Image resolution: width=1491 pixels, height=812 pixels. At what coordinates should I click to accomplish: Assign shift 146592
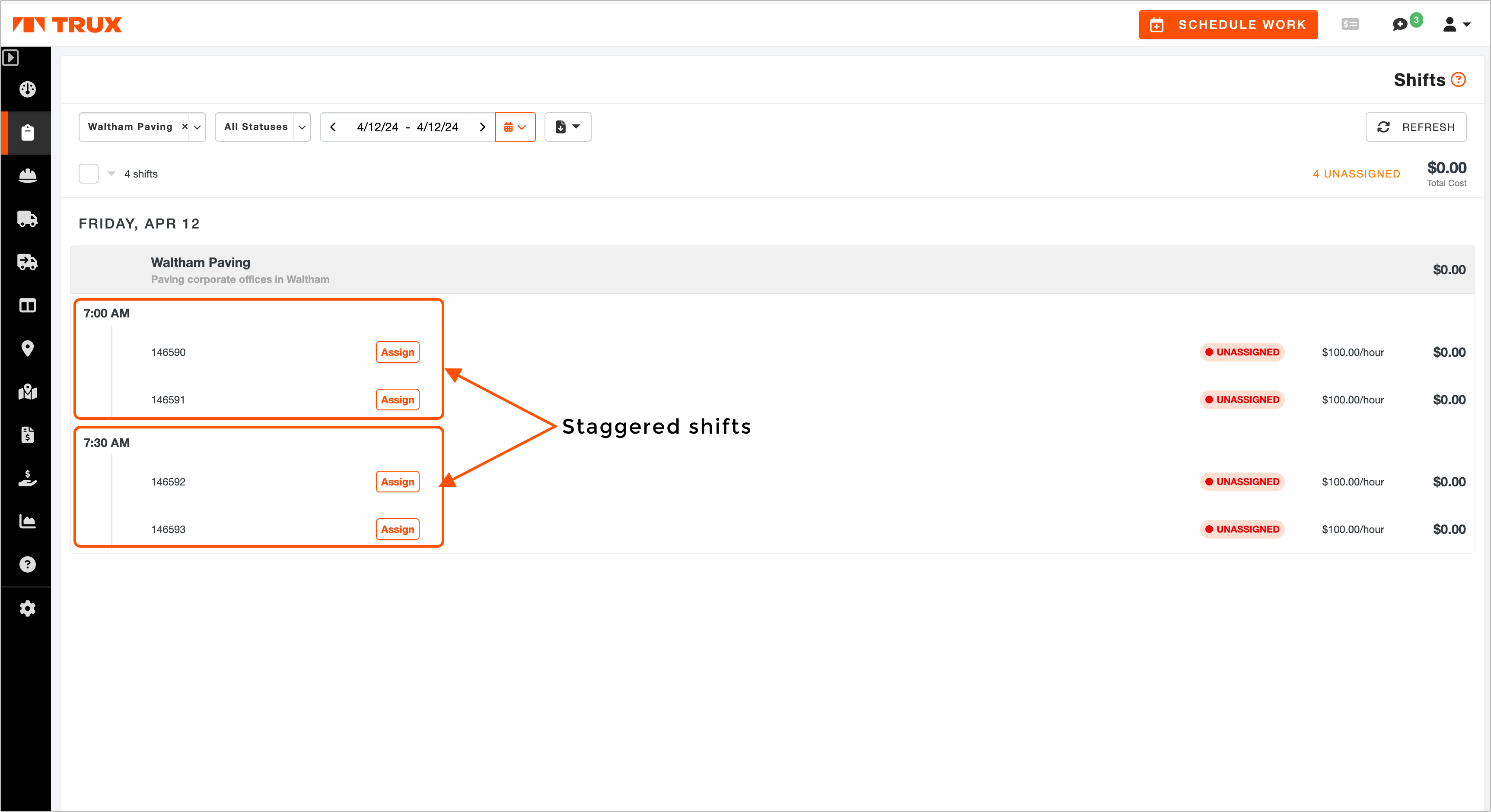398,482
